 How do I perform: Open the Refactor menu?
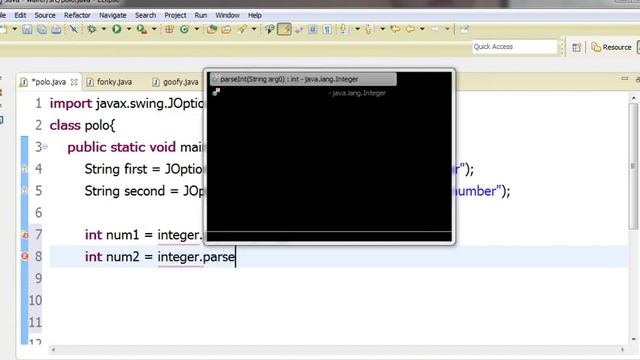pos(77,15)
